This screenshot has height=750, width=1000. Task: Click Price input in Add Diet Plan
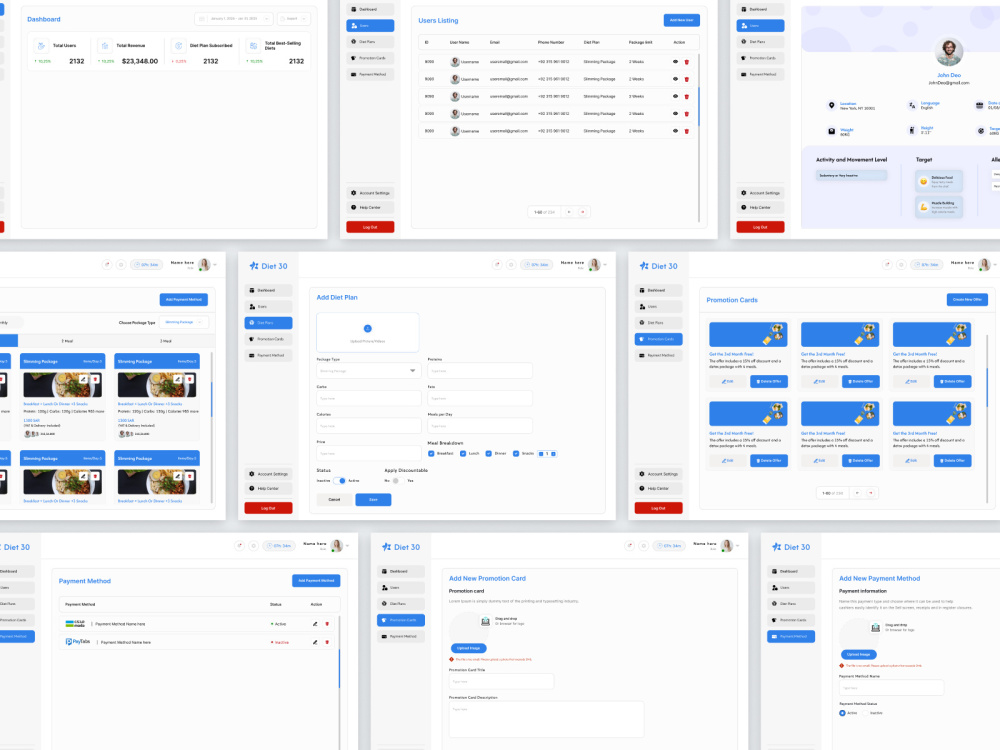tap(368, 453)
